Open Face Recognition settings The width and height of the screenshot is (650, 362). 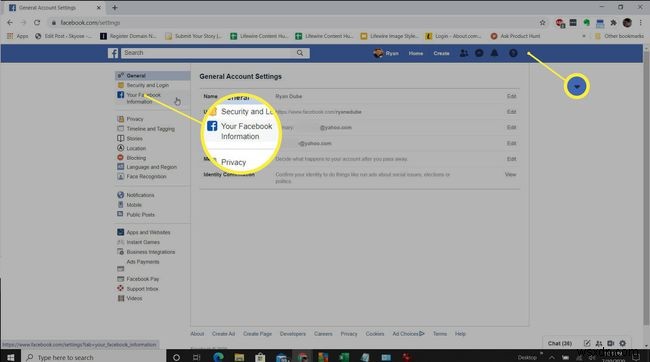(x=146, y=176)
